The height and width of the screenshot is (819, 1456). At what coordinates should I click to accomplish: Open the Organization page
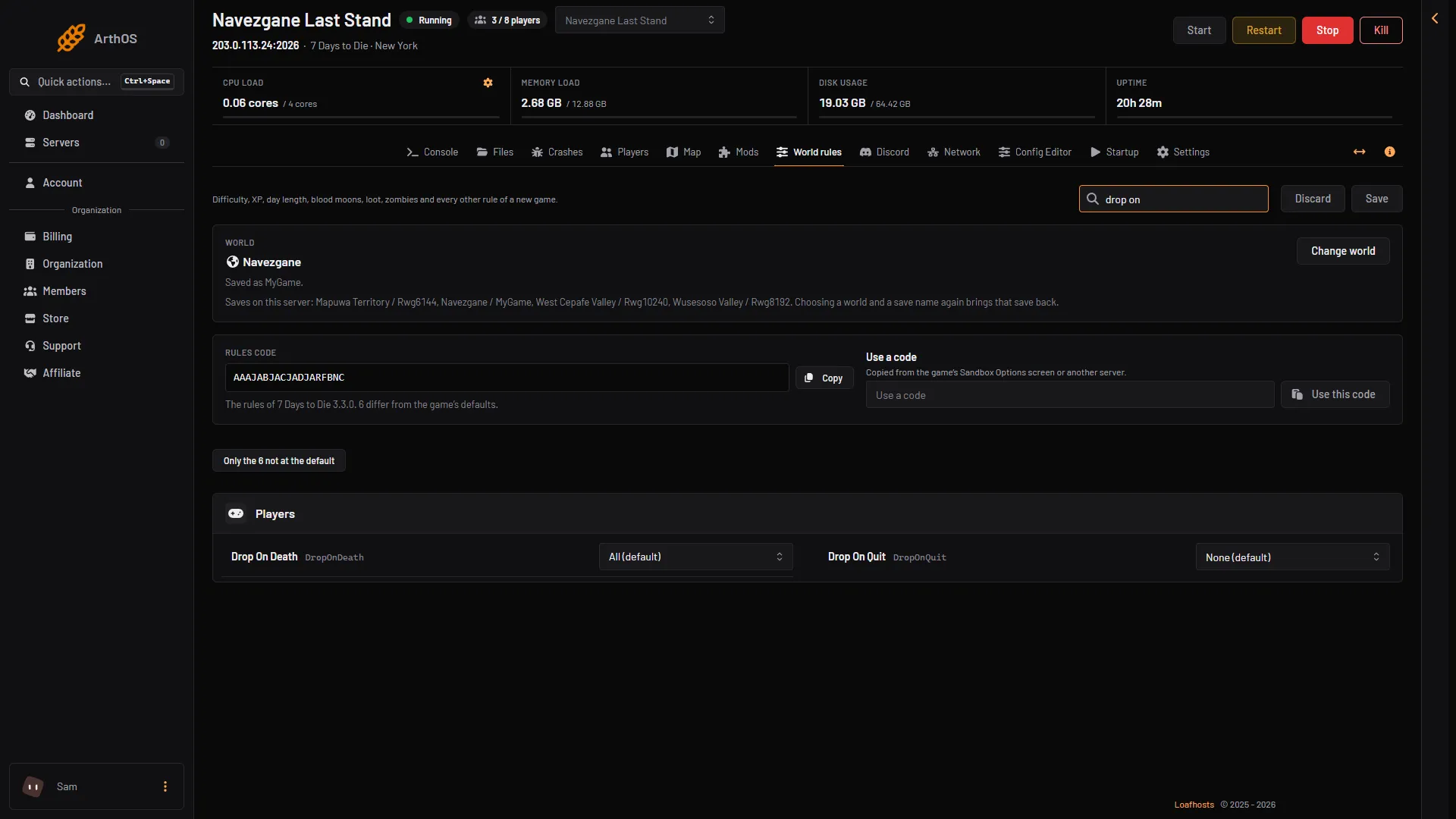point(96,264)
